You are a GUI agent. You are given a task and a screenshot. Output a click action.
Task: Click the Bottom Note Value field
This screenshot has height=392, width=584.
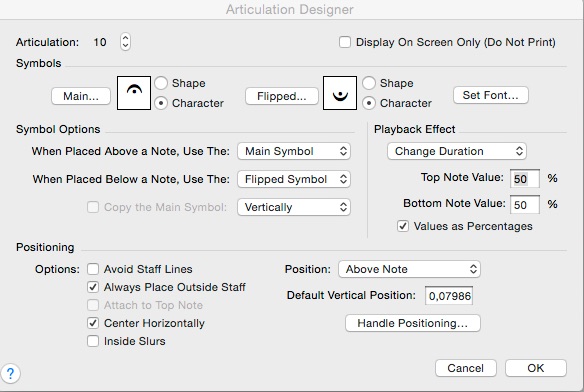click(524, 205)
